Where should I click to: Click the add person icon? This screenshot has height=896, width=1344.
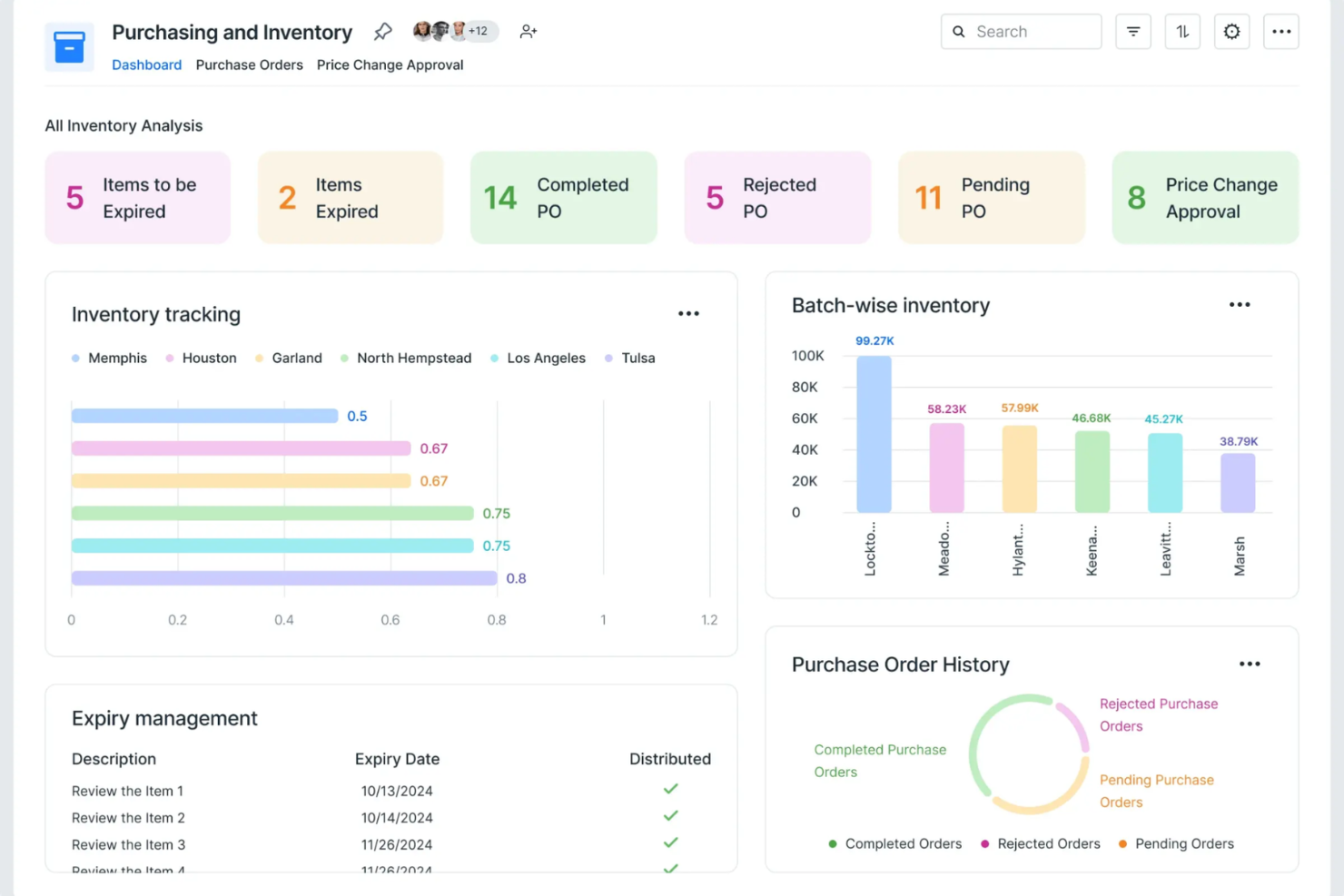(x=529, y=32)
